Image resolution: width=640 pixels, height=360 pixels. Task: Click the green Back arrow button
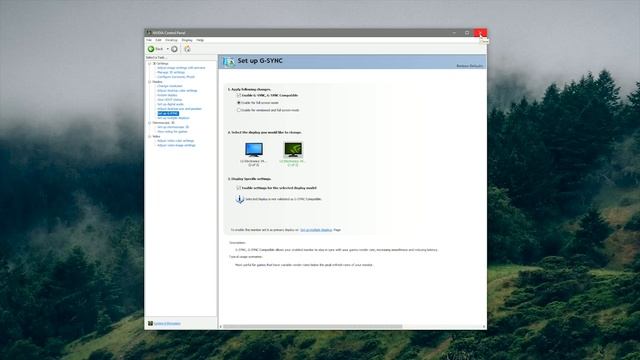[x=151, y=49]
